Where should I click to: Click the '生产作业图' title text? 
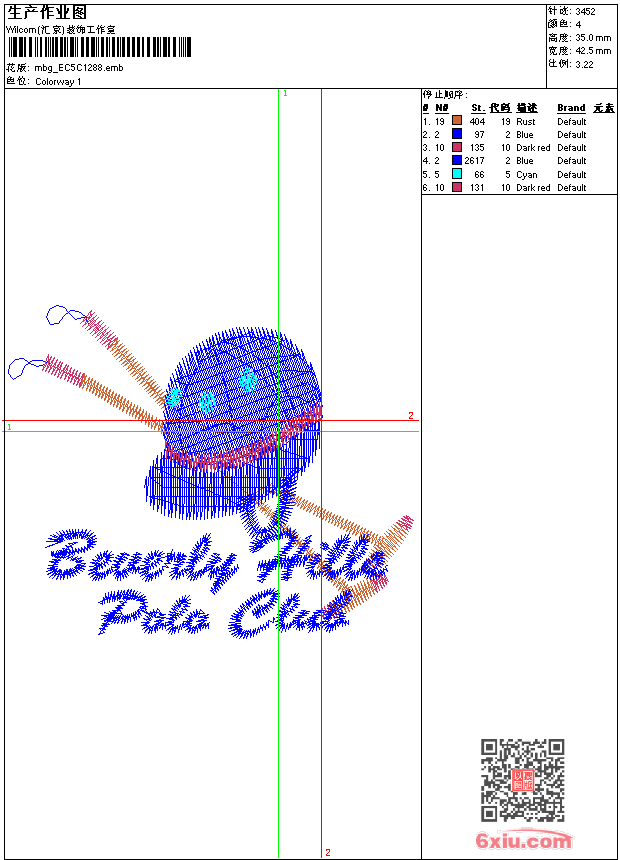click(47, 12)
